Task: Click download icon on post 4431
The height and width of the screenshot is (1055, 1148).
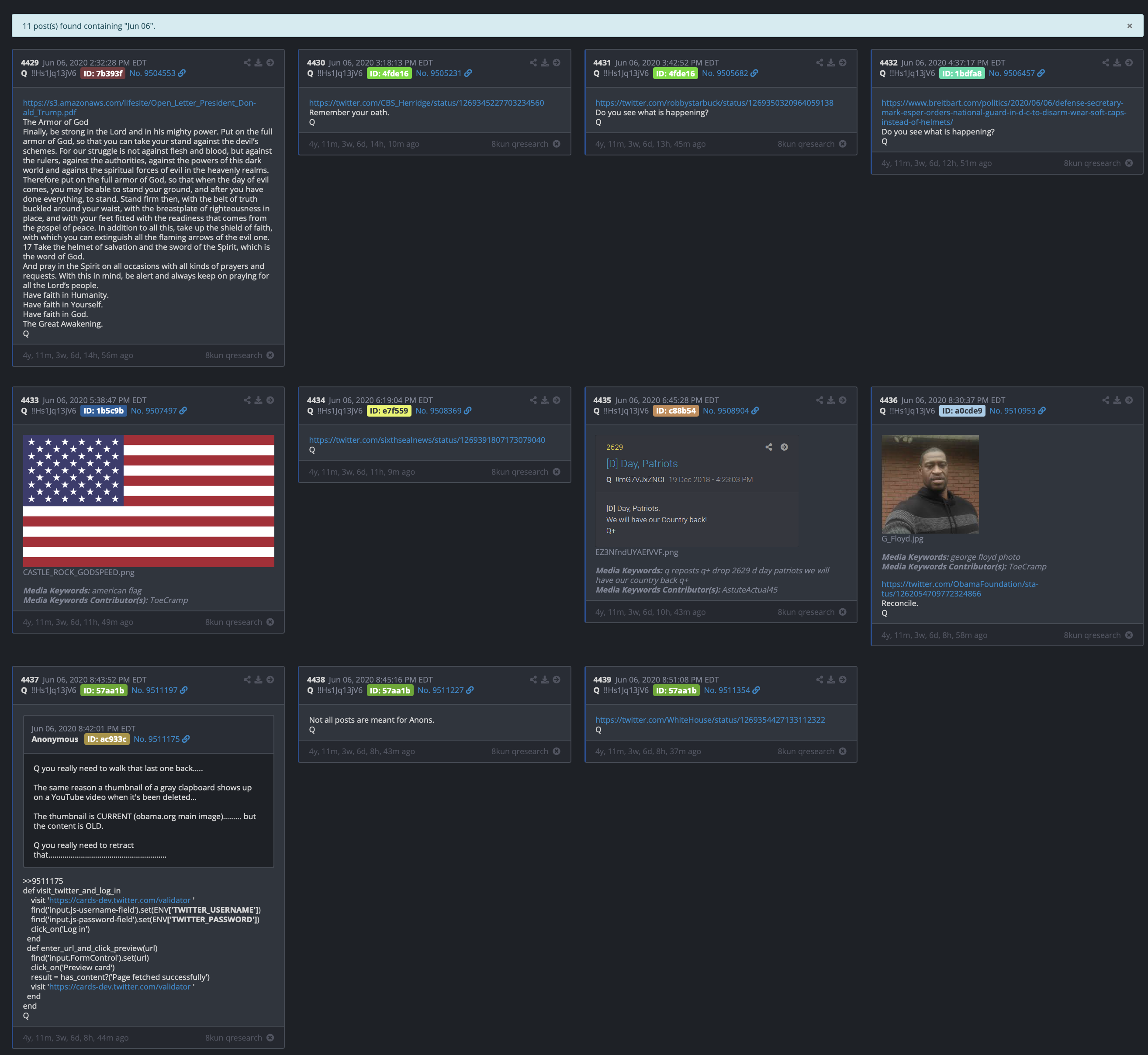Action: pyautogui.click(x=831, y=63)
